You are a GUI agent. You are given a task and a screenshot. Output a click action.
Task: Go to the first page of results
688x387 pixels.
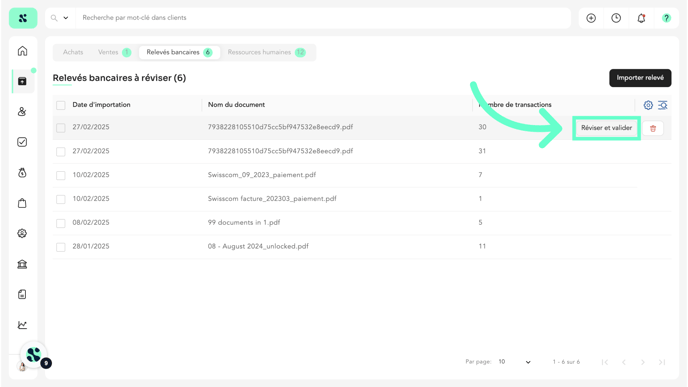[x=605, y=362]
